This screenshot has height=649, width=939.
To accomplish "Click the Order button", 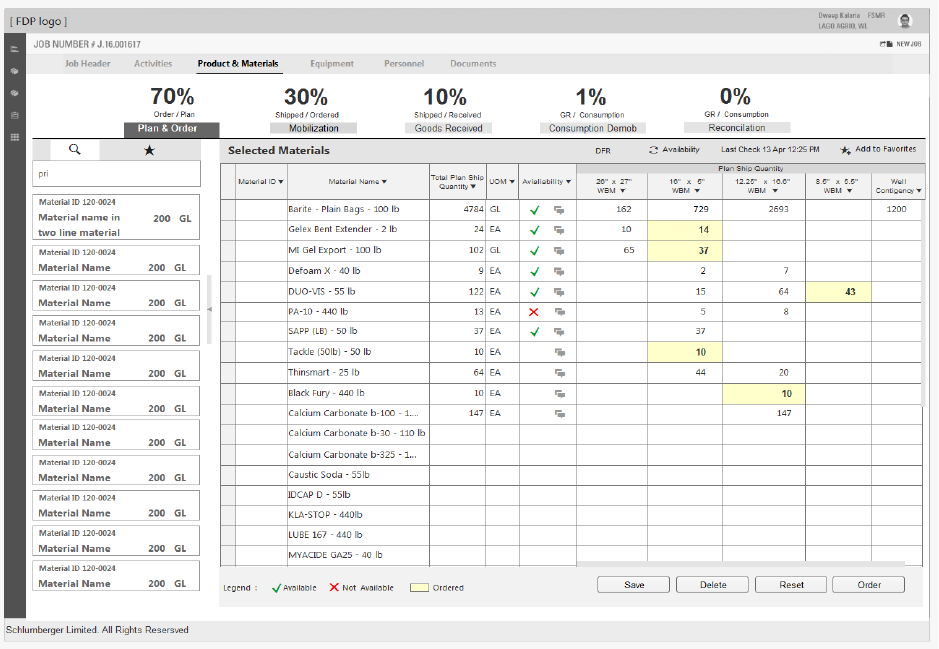I will pyautogui.click(x=868, y=585).
